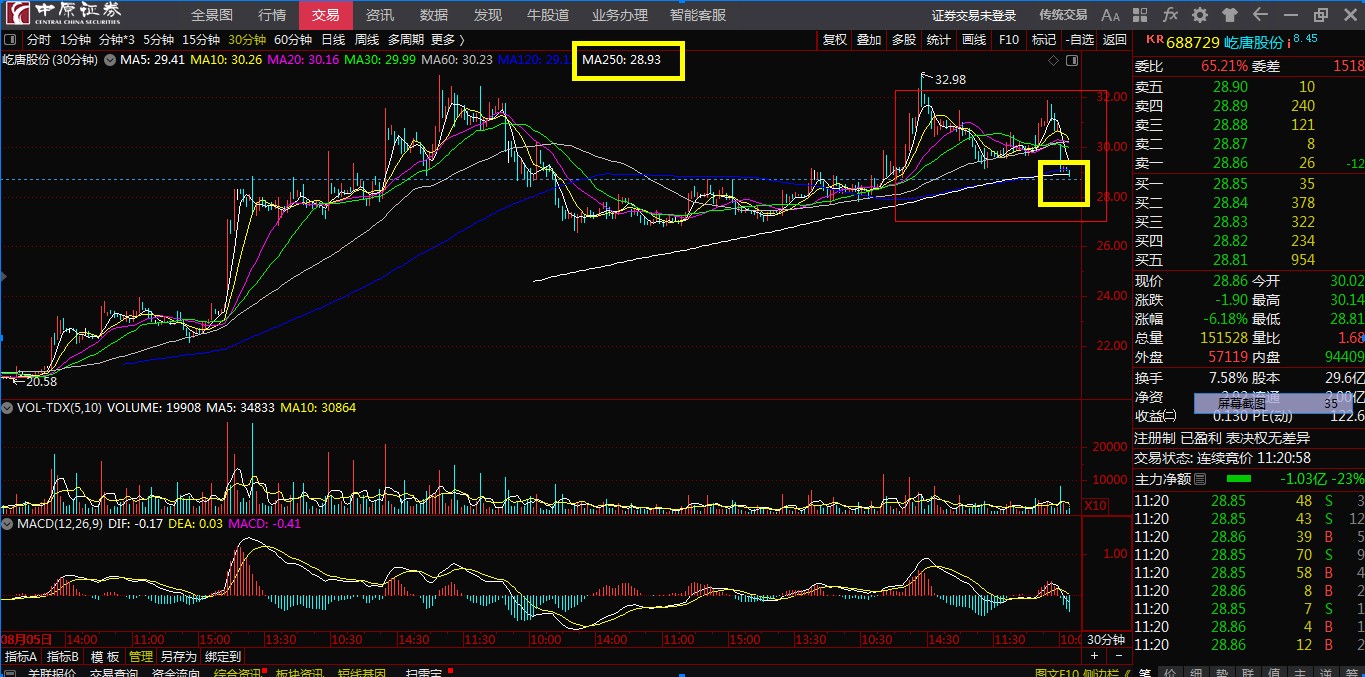Select the 日线 period
Viewport: 1365px width, 677px height.
(333, 40)
